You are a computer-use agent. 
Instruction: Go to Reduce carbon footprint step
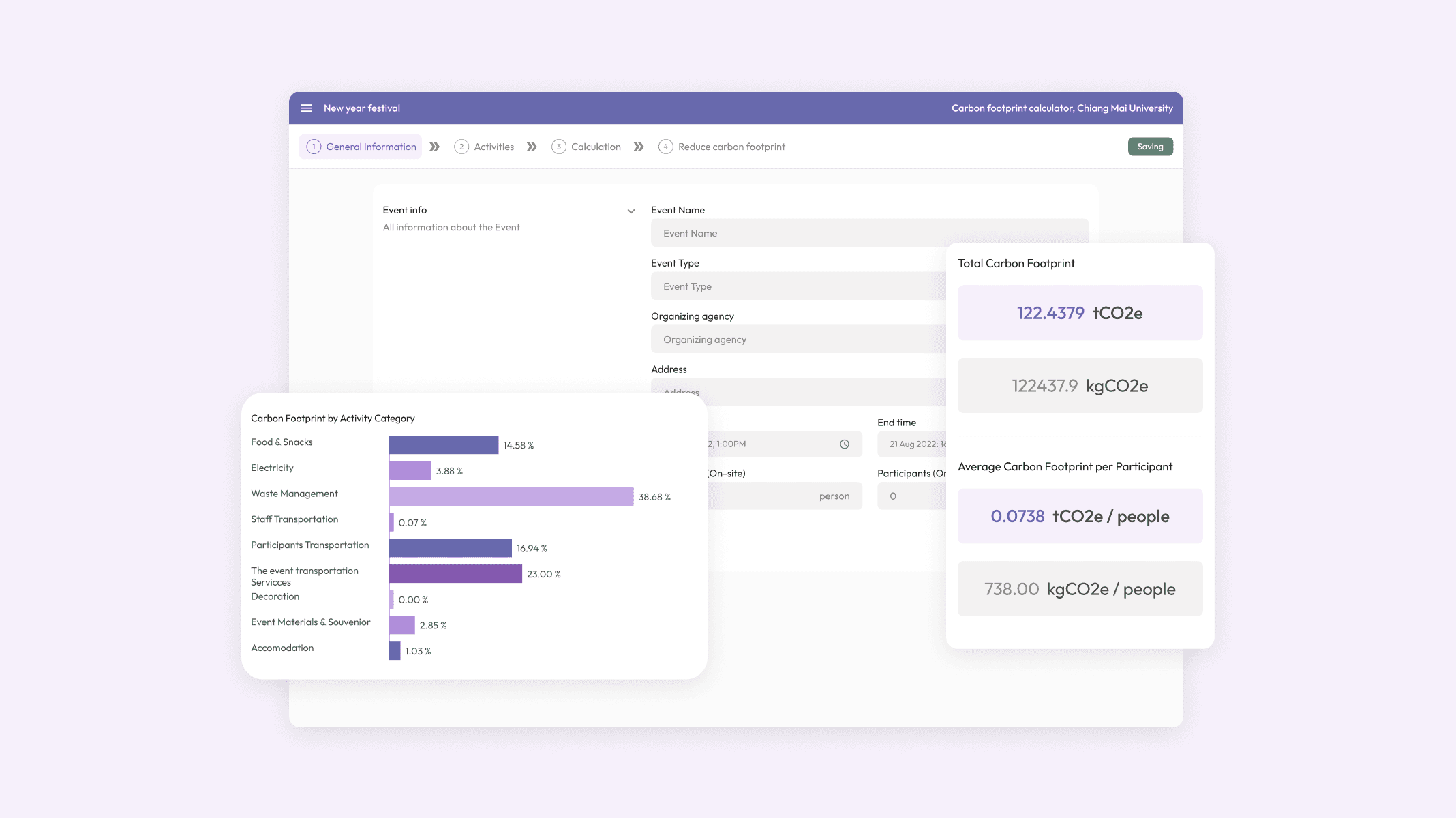point(731,147)
